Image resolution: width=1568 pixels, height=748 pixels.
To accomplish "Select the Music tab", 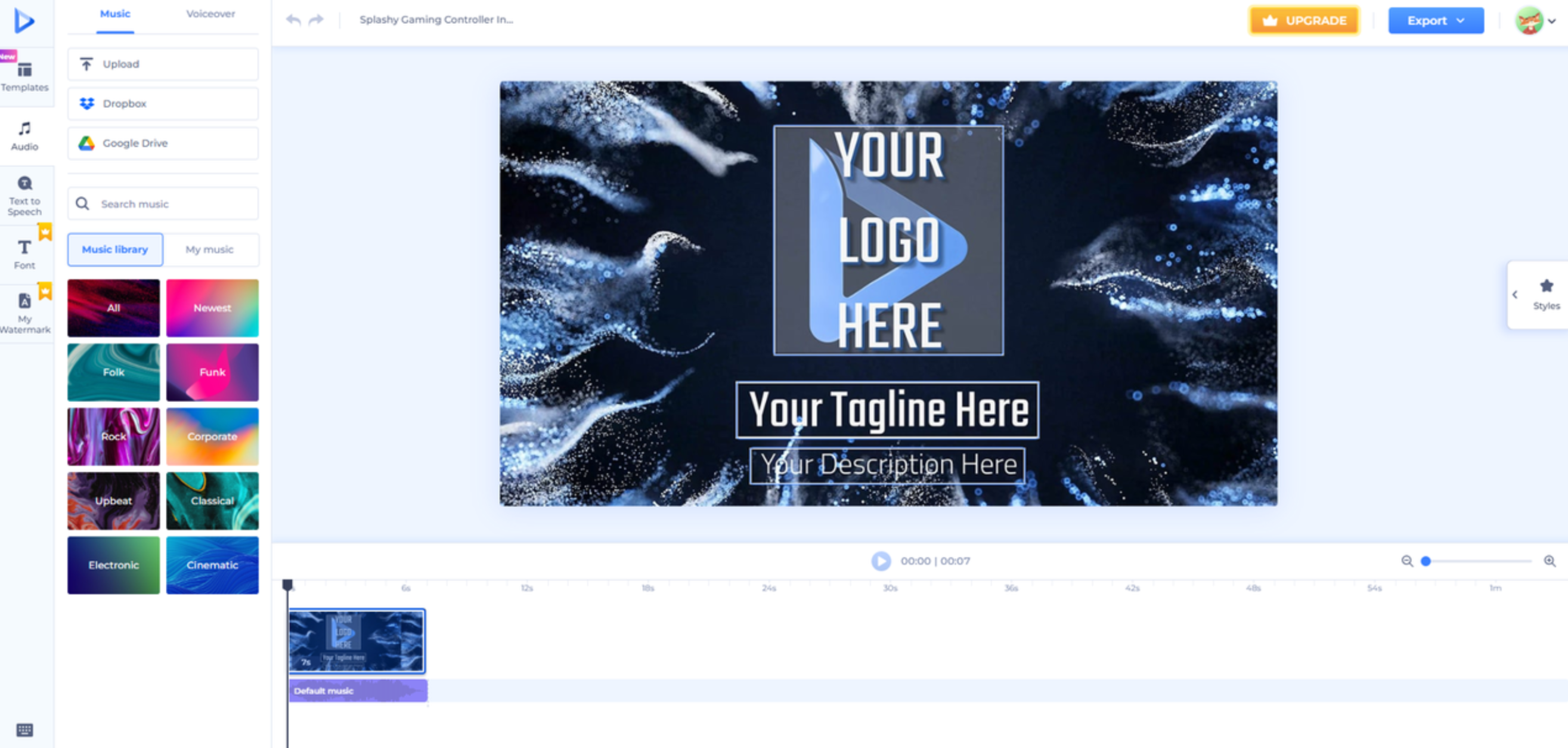I will coord(115,13).
